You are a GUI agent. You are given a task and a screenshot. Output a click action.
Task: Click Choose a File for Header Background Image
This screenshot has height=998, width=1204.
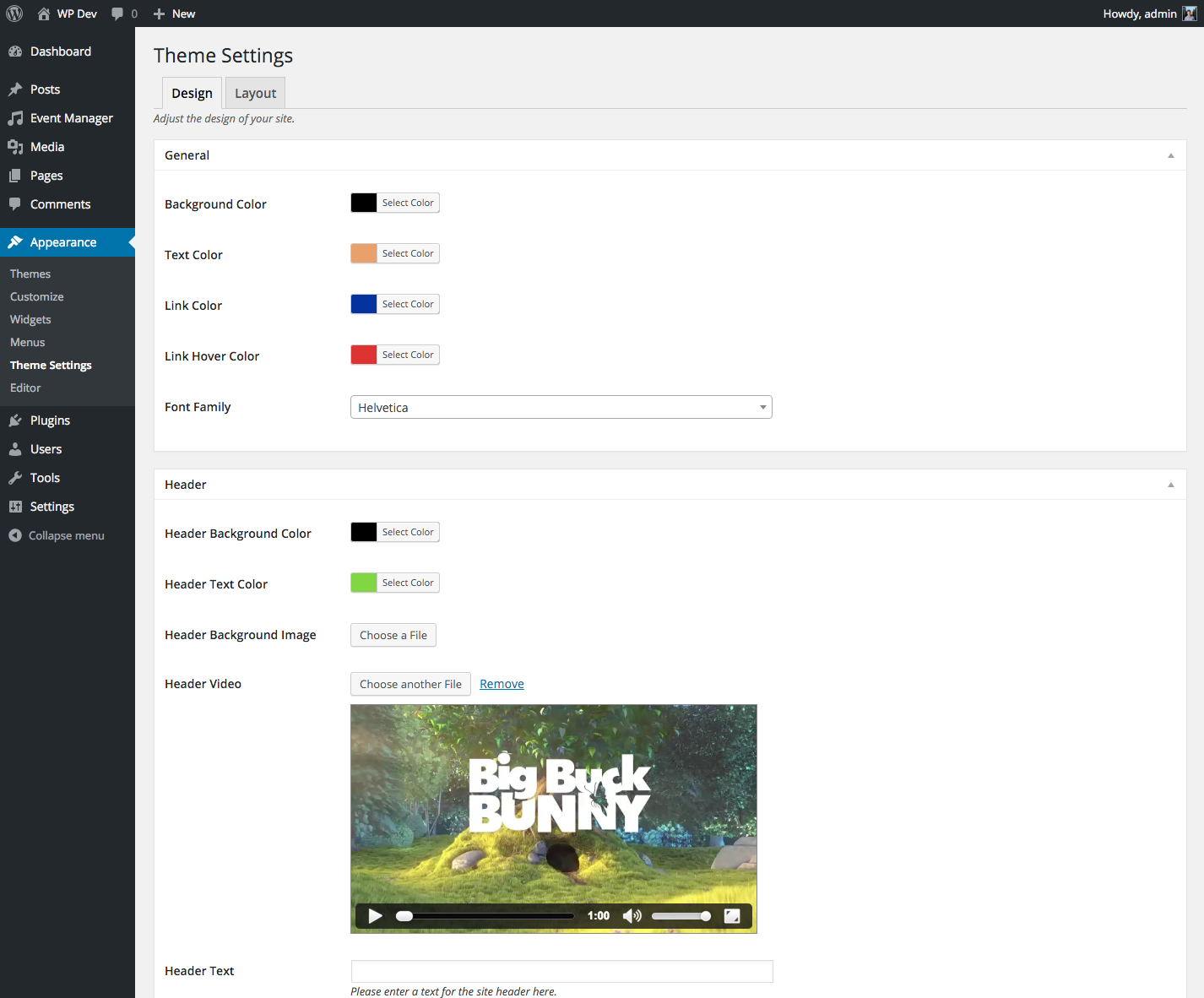[393, 635]
